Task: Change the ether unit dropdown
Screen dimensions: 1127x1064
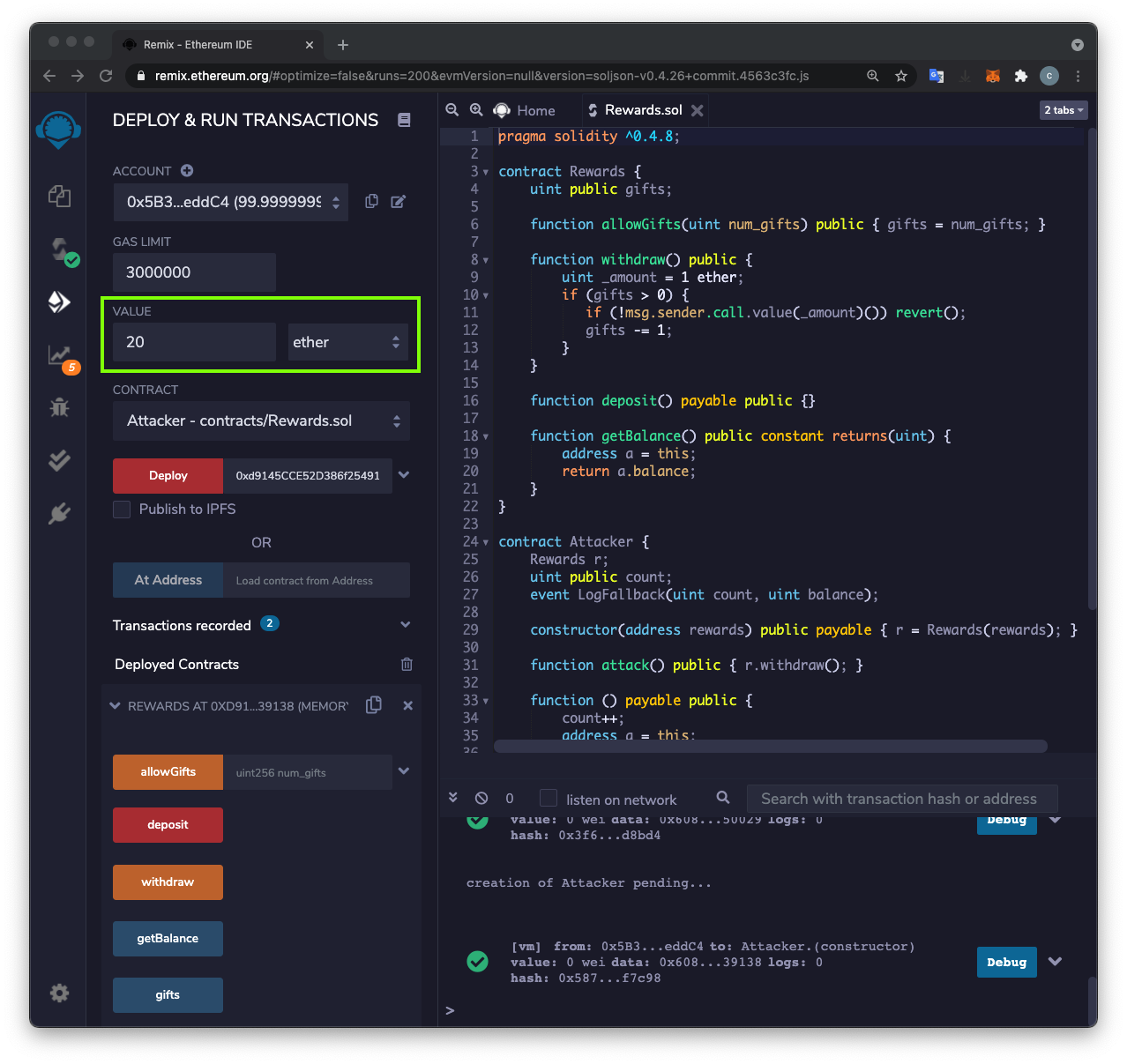Action: pyautogui.click(x=348, y=342)
